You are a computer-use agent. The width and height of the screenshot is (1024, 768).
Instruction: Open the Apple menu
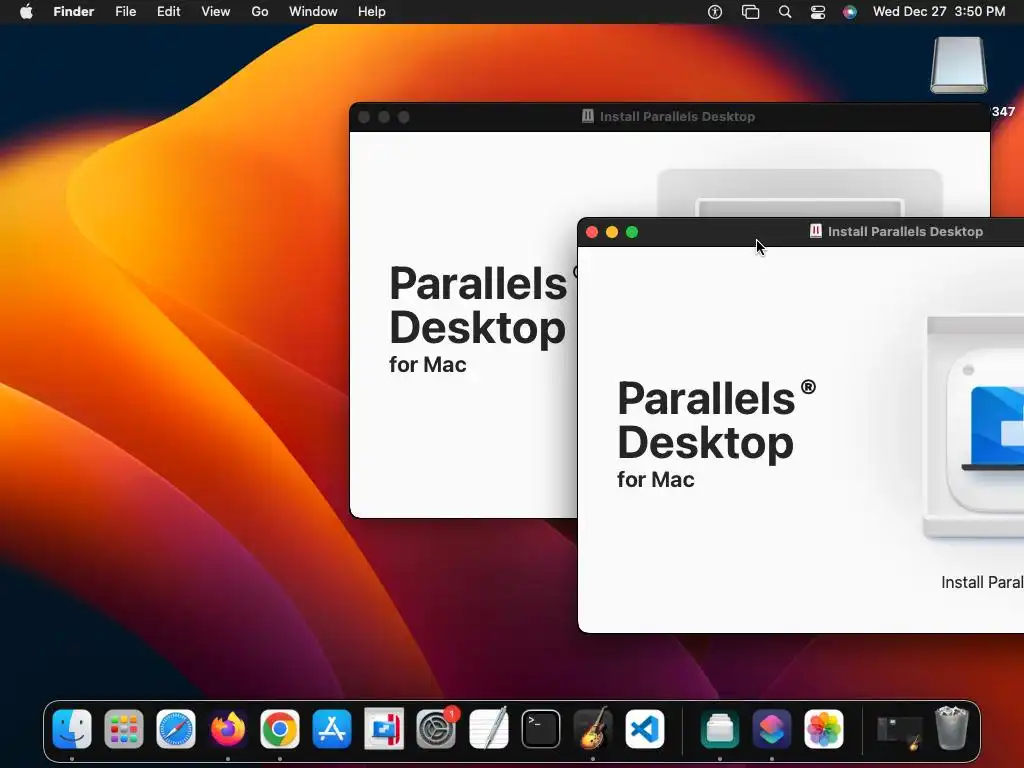[x=26, y=12]
